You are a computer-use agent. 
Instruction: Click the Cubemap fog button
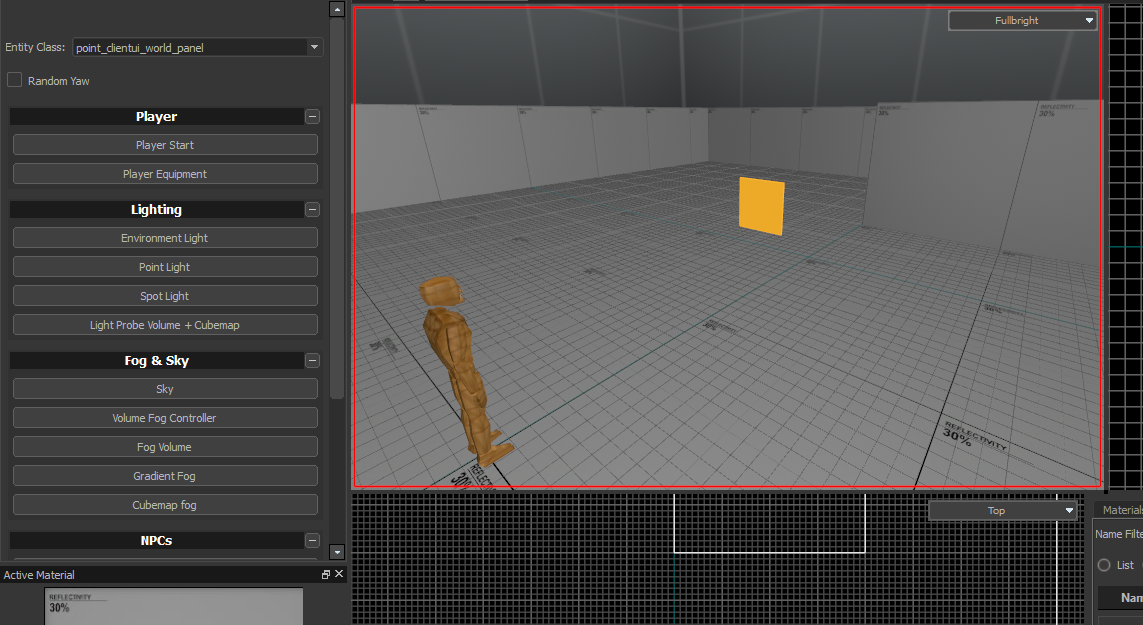pyautogui.click(x=165, y=505)
